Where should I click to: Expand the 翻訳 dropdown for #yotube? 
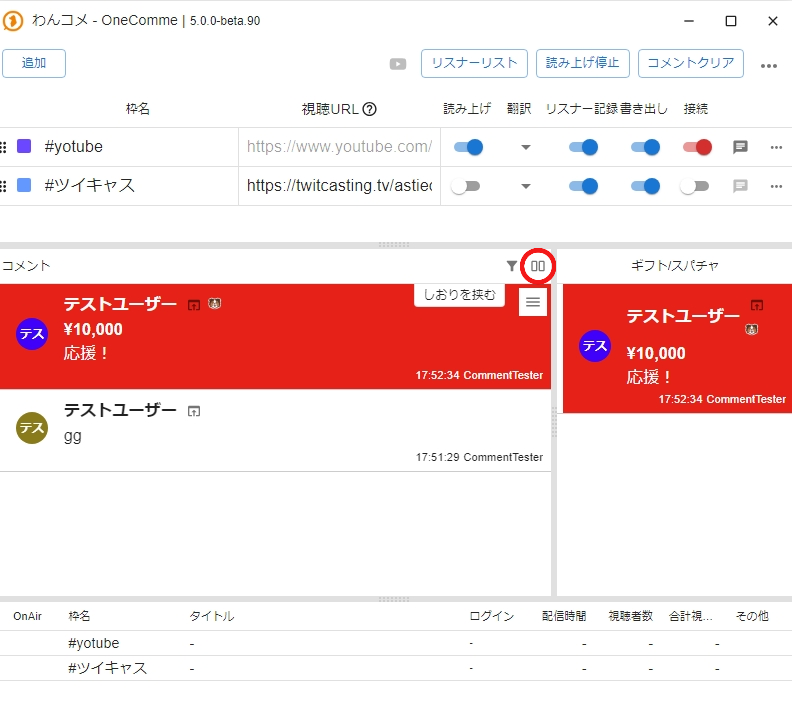pos(525,148)
